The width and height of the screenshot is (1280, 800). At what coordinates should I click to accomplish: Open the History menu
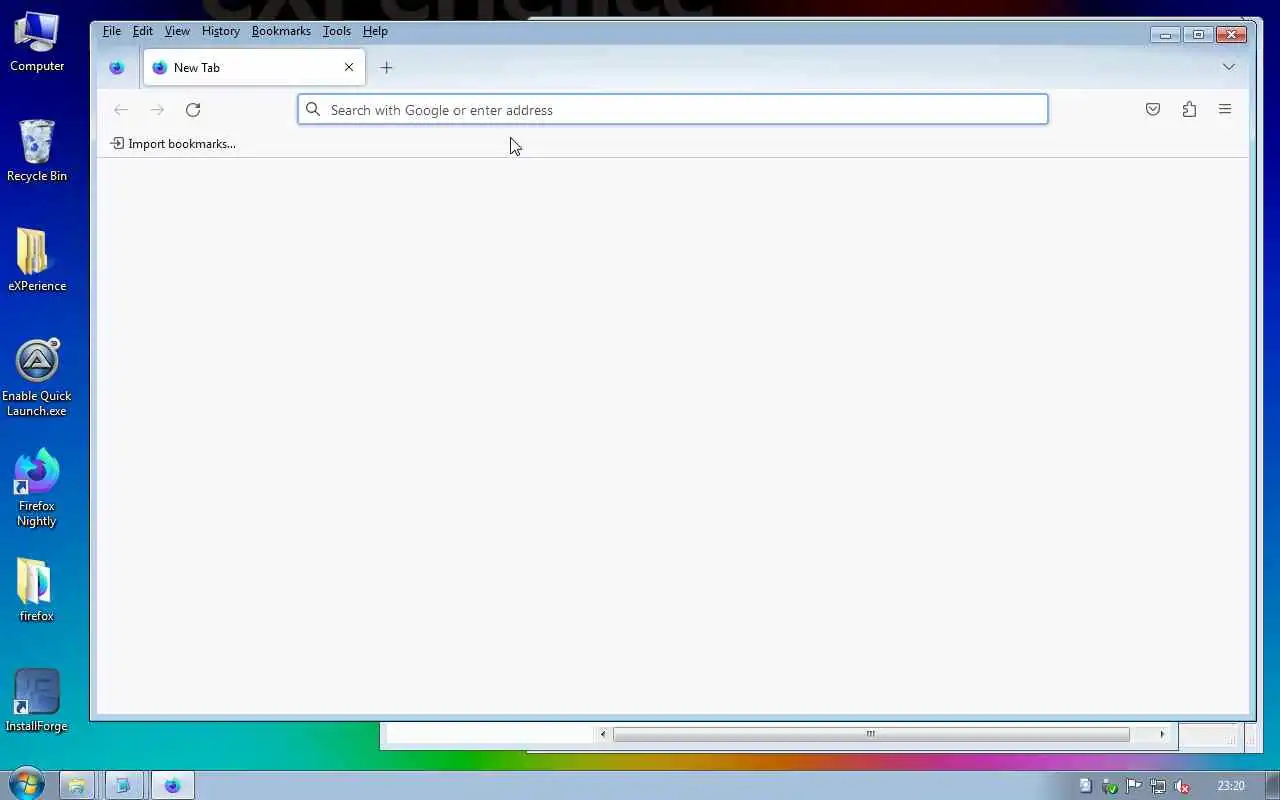pyautogui.click(x=221, y=31)
